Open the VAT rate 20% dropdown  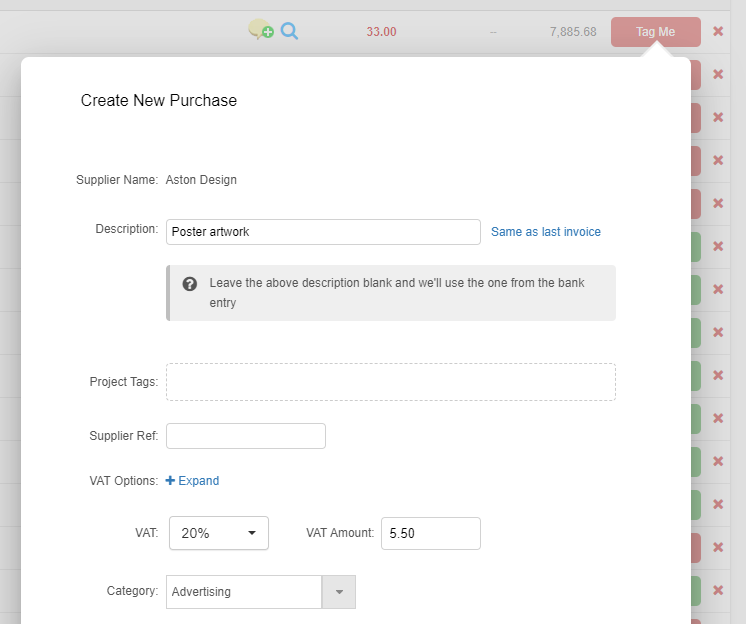219,533
